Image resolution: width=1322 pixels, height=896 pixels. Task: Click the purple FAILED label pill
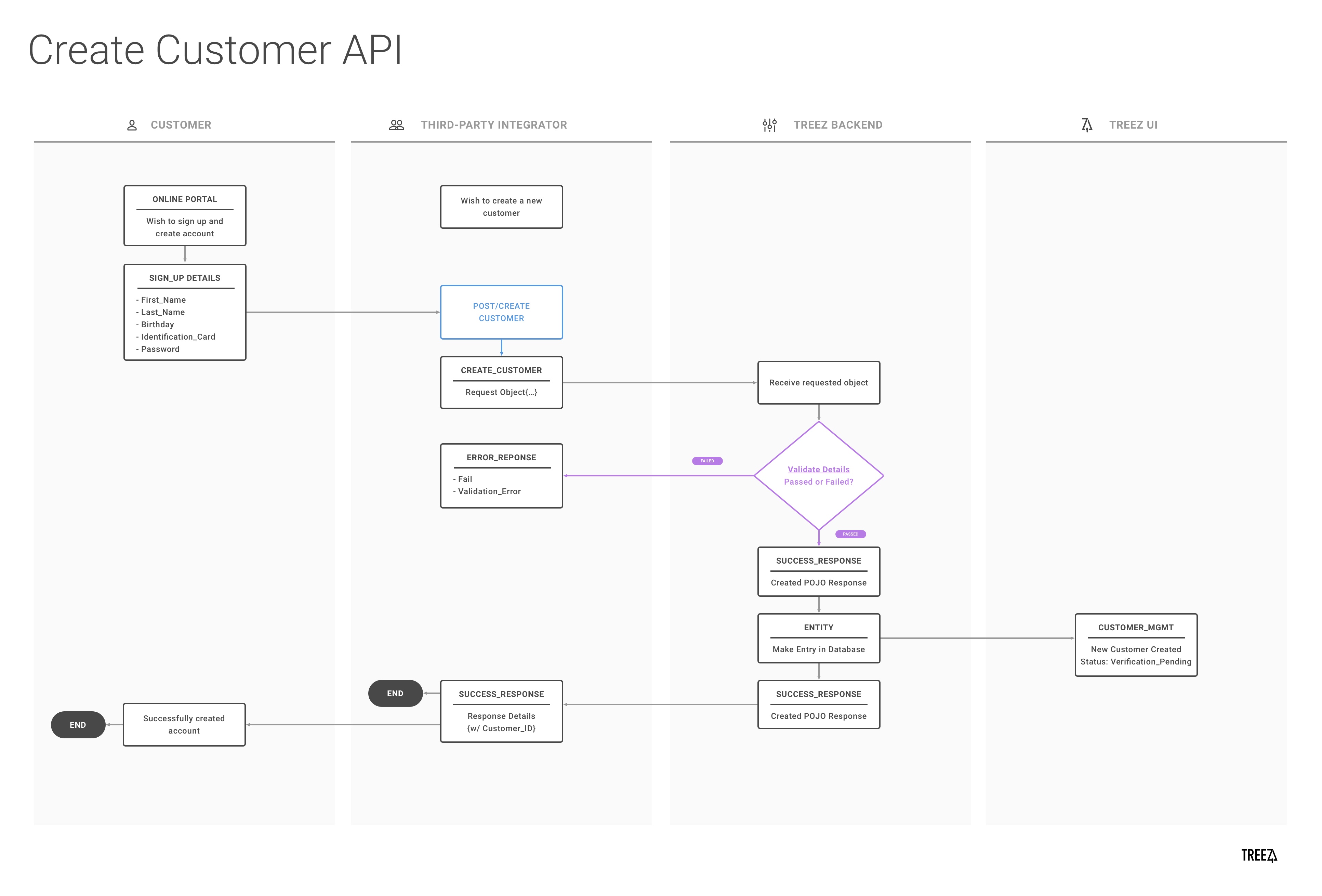coord(707,461)
